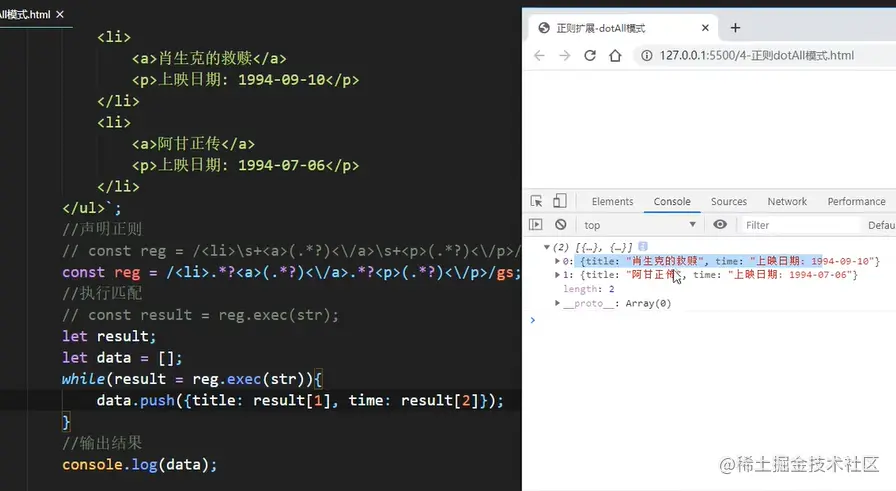Open the top JavaScript context dropdown

coord(639,225)
